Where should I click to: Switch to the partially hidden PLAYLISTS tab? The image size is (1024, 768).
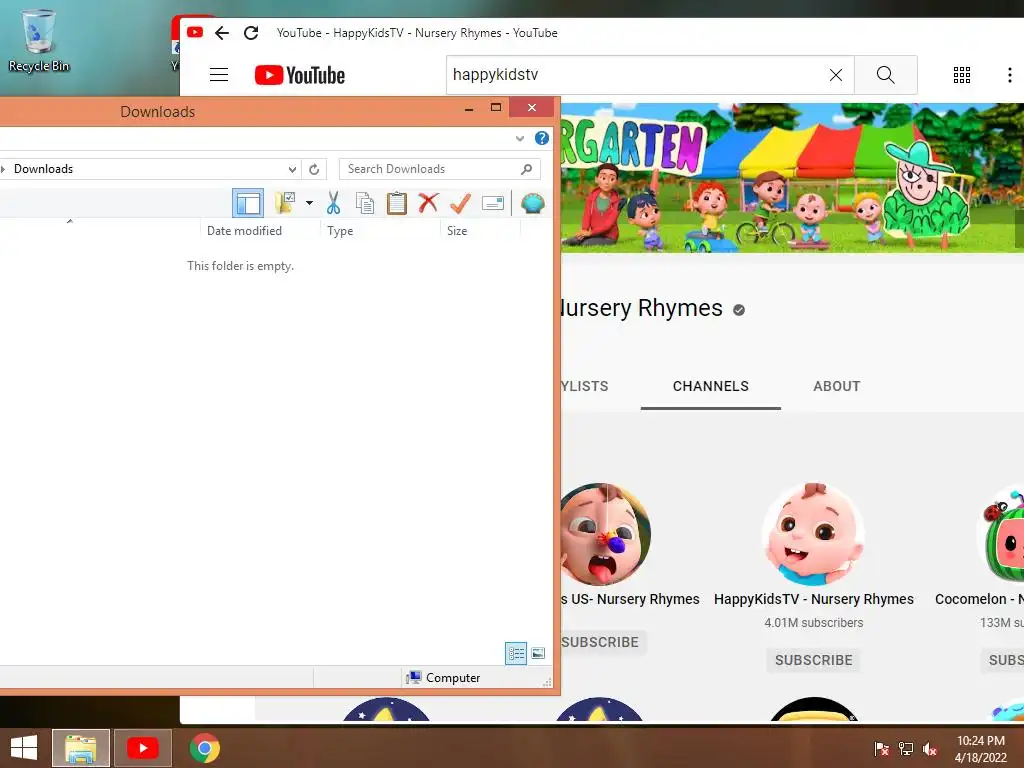coord(584,386)
